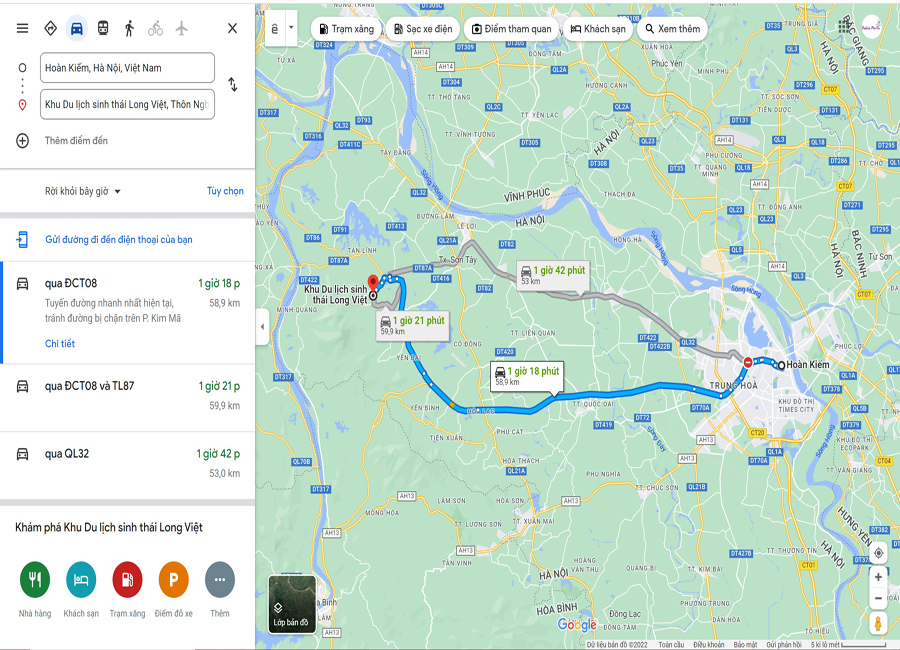Screen dimensions: 900x650
Task: Expand Thêm more categories button
Action: click(220, 579)
